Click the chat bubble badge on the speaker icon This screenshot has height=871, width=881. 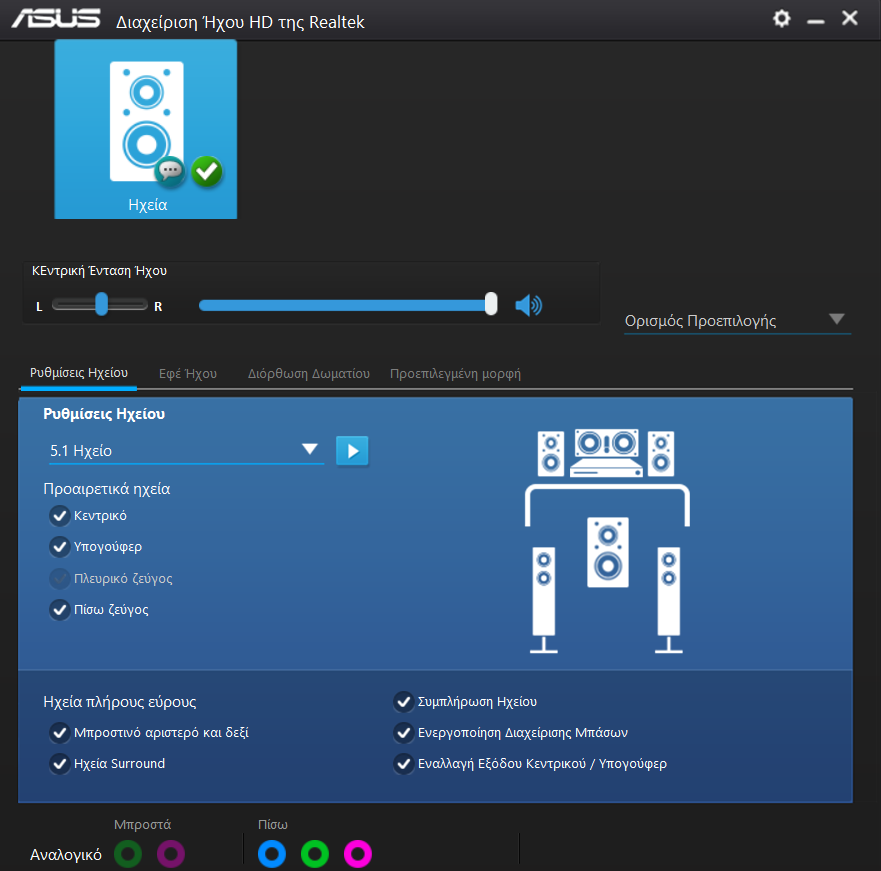170,170
